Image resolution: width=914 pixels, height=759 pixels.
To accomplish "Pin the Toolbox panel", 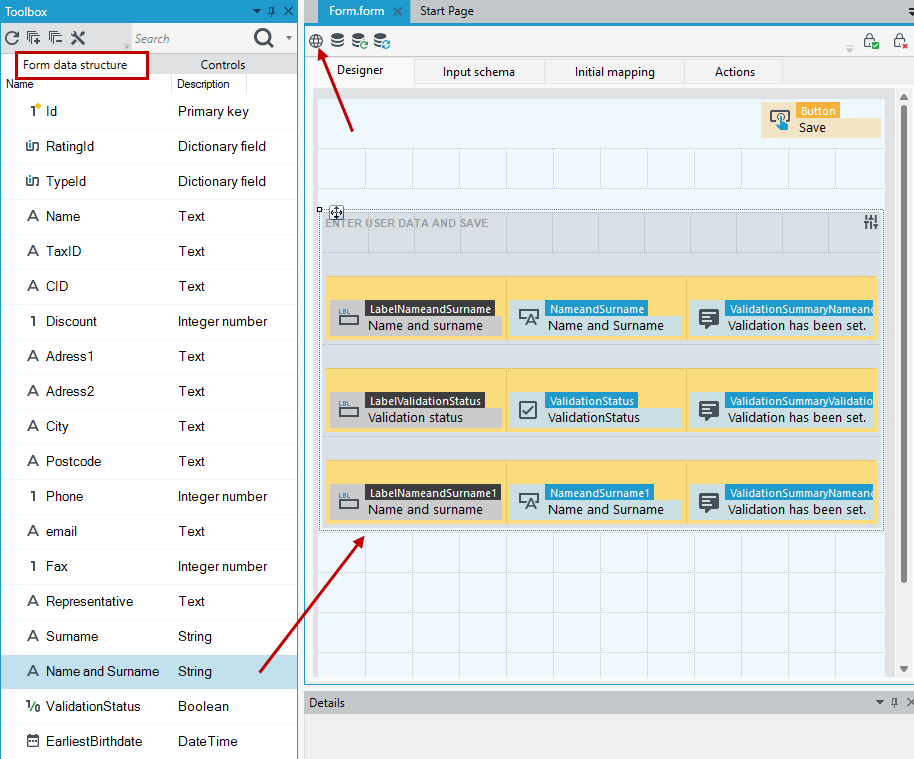I will (x=272, y=11).
